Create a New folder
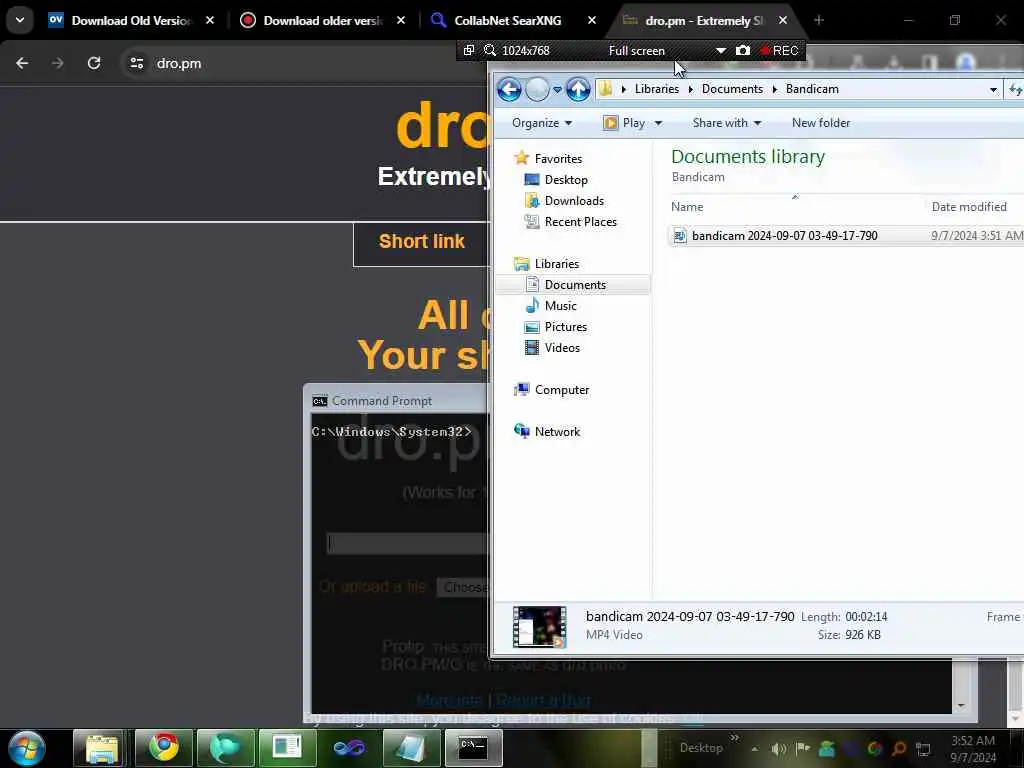 click(820, 123)
